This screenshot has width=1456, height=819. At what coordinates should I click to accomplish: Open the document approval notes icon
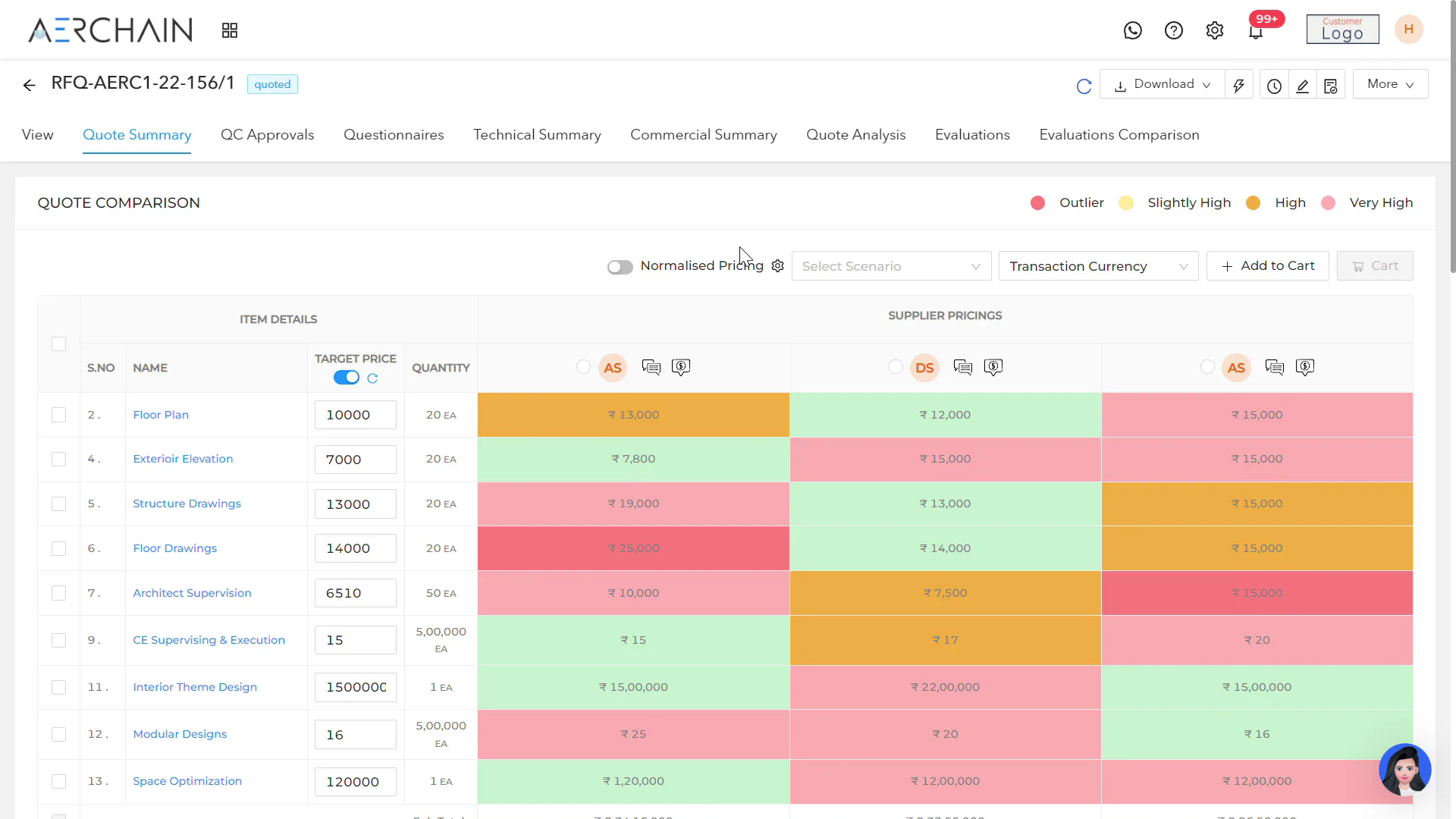1332,85
